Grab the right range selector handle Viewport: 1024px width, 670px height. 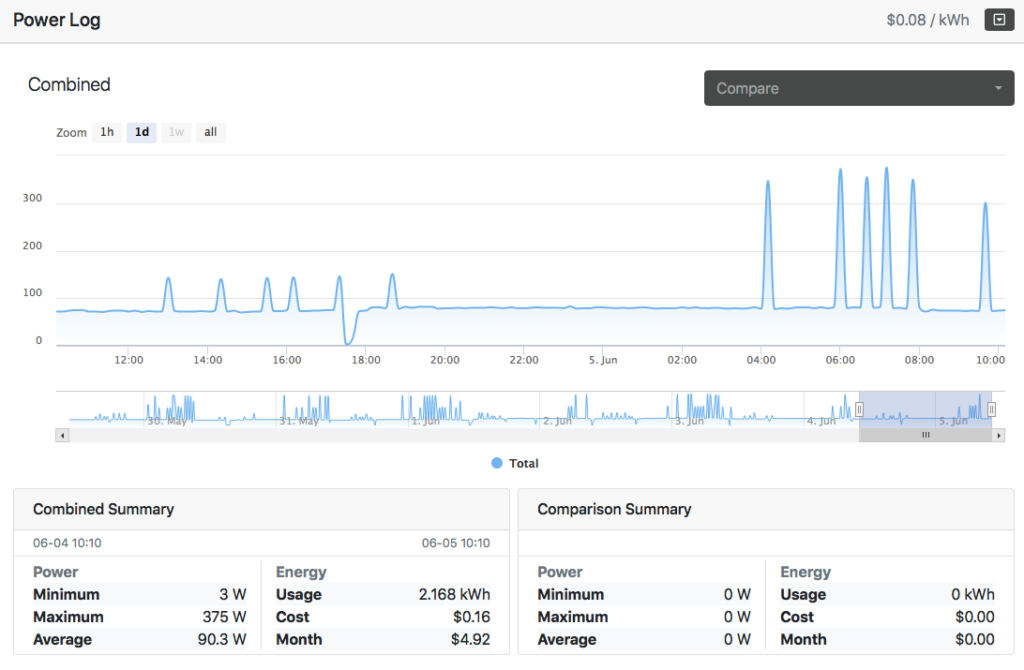click(991, 409)
